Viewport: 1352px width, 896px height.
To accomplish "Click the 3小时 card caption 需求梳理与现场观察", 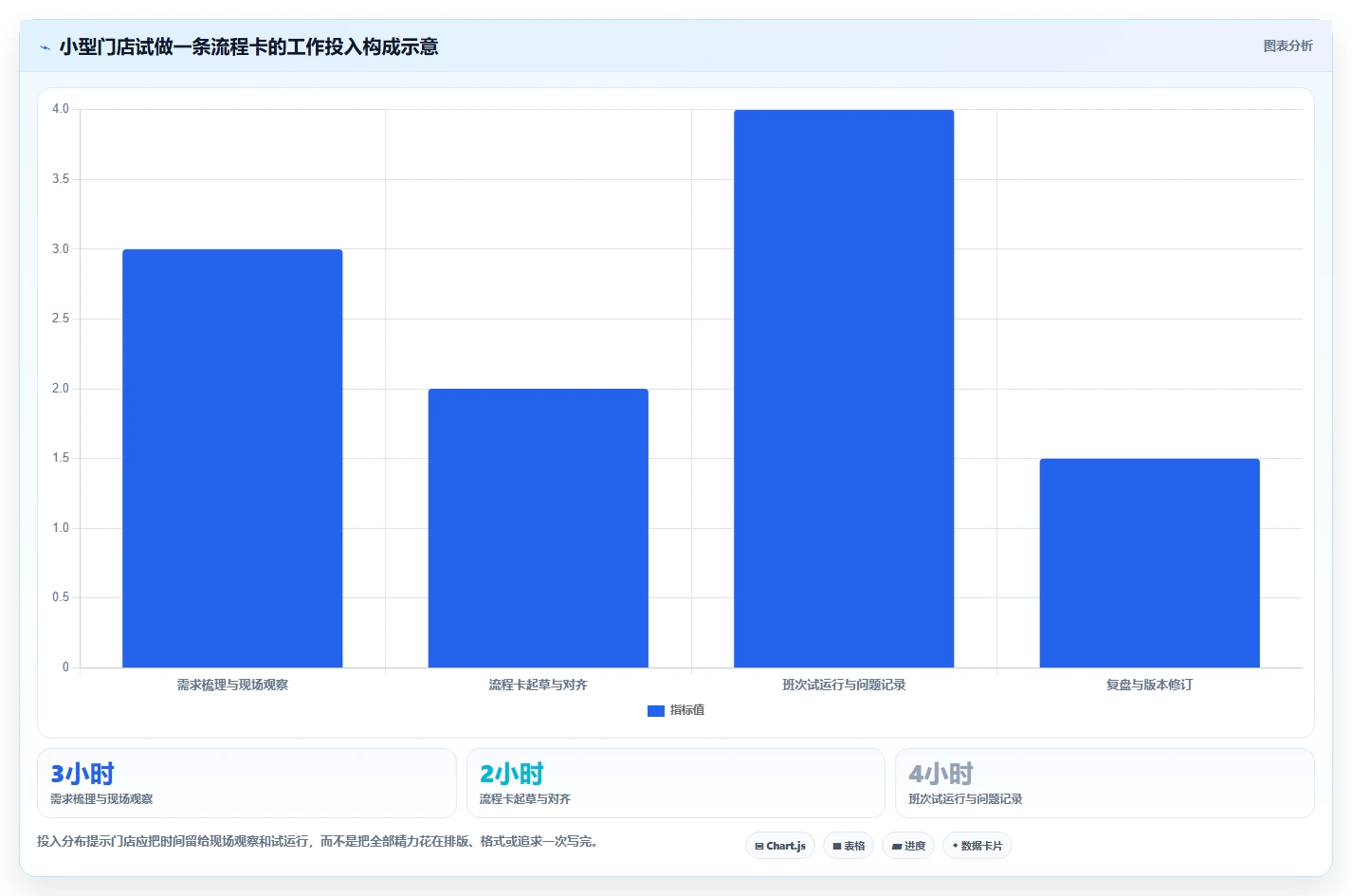I will [x=101, y=799].
